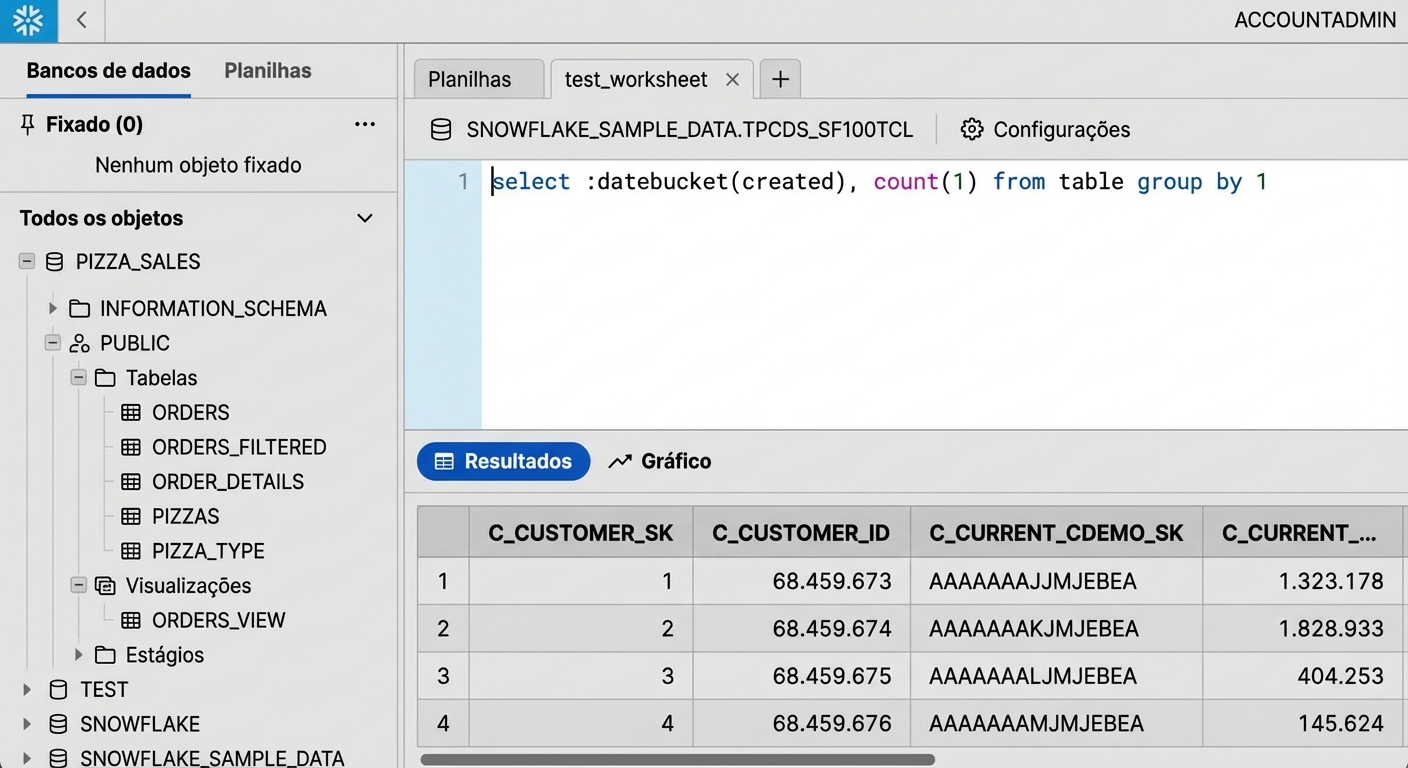
Task: Click the C_CURRENT_CDEMO_SK column header
Action: [1056, 533]
